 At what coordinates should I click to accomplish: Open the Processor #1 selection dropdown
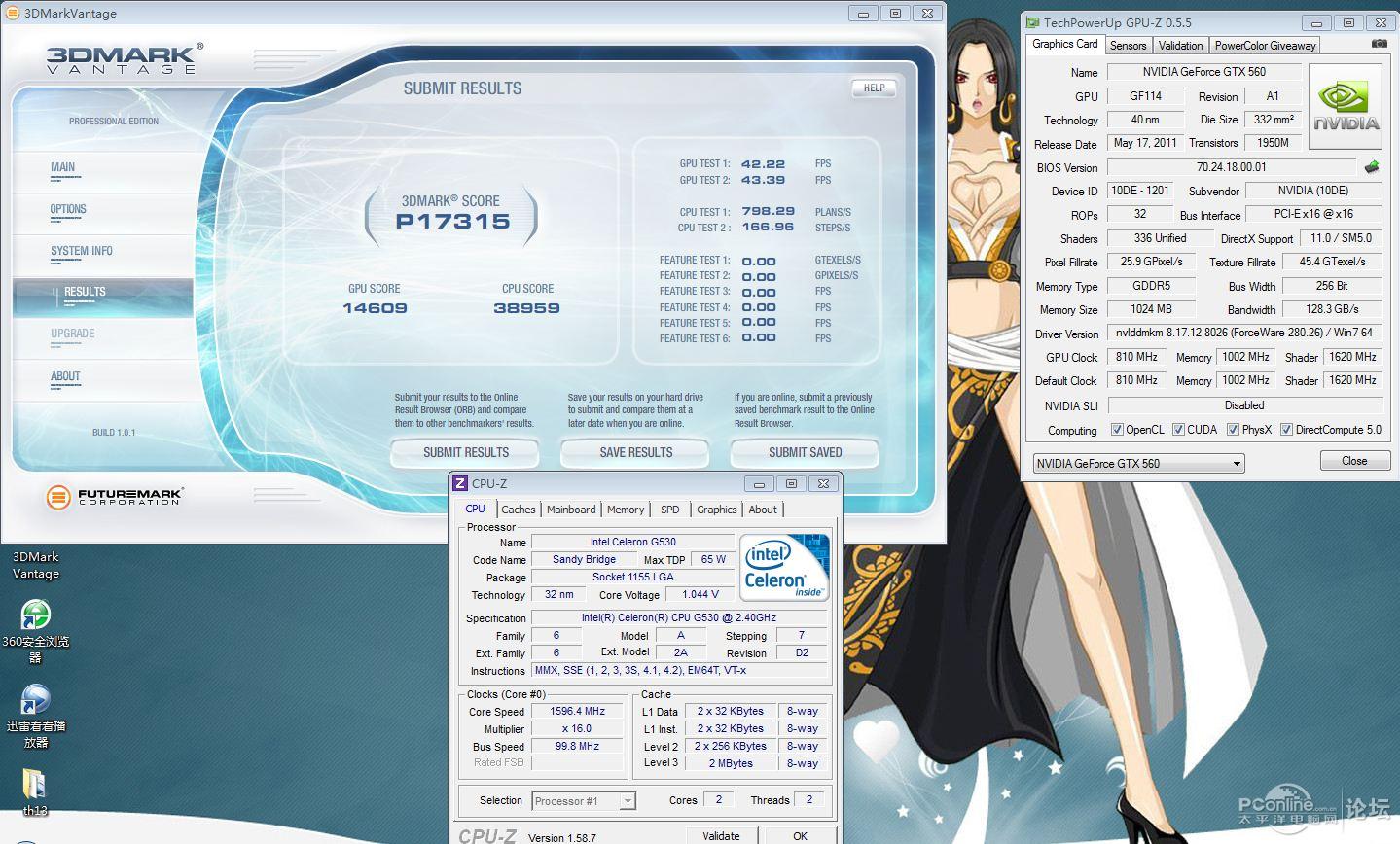584,801
